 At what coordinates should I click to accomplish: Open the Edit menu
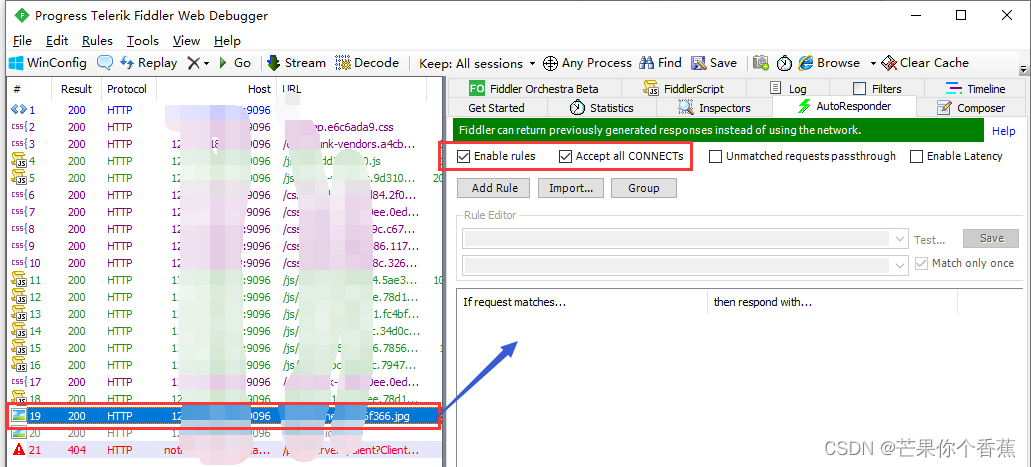[57, 41]
